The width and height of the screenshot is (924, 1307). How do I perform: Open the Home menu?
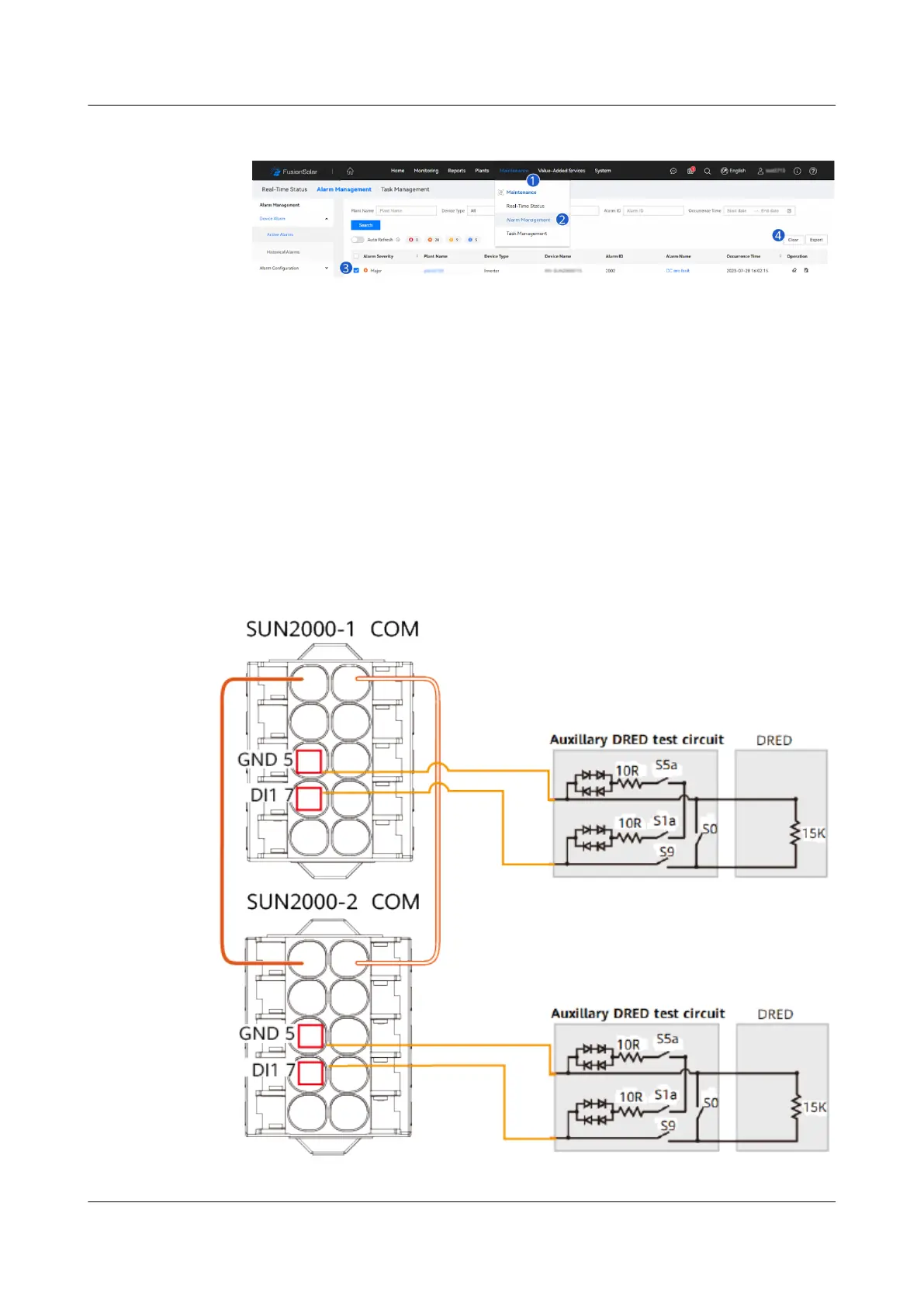click(397, 171)
